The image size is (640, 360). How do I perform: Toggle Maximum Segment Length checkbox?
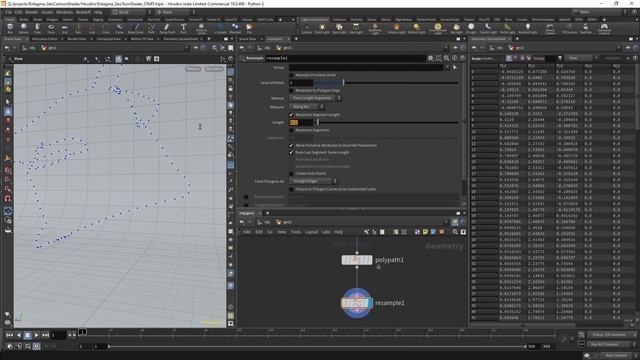click(x=291, y=115)
